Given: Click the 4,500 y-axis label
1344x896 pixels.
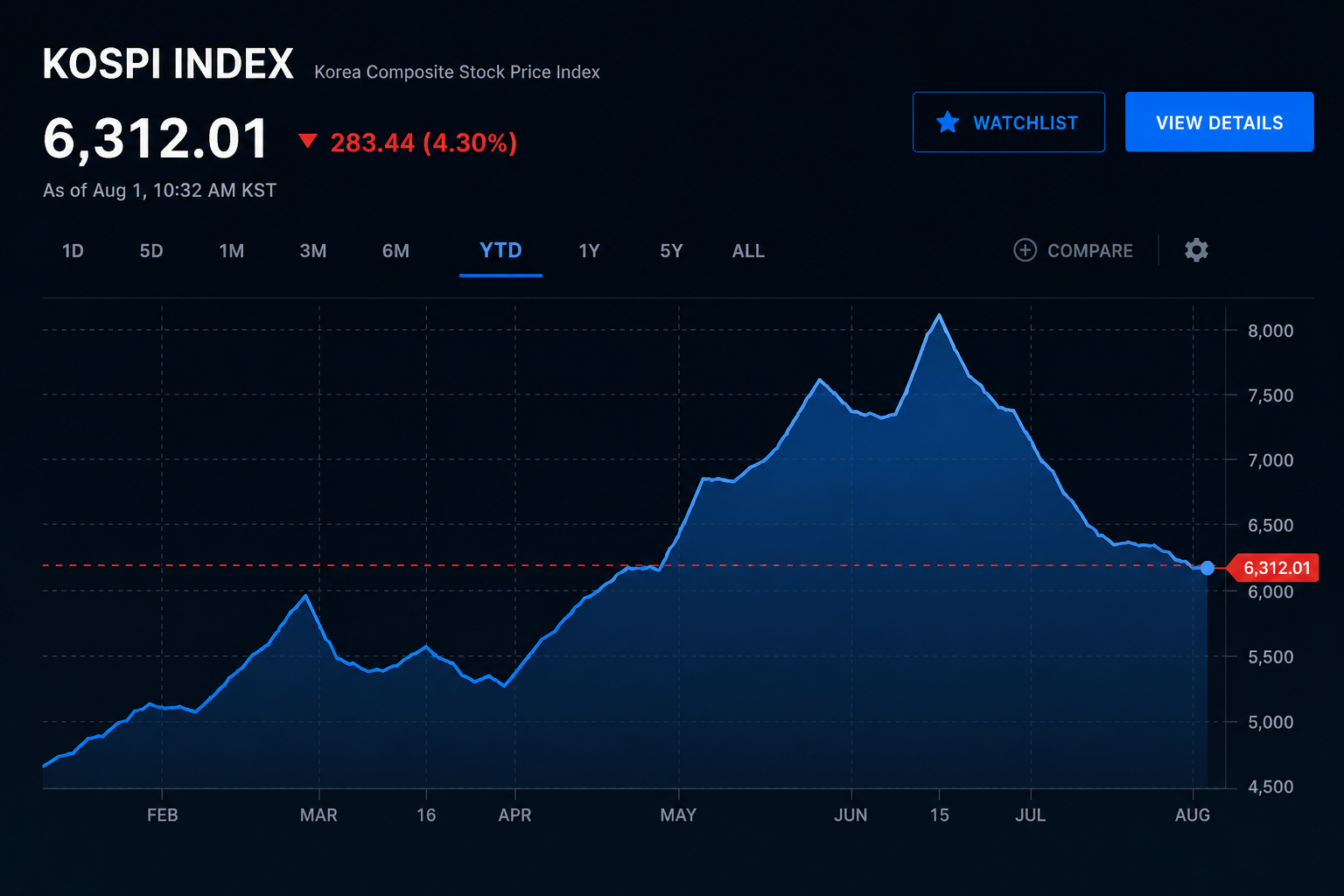Looking at the screenshot, I should click(x=1270, y=787).
